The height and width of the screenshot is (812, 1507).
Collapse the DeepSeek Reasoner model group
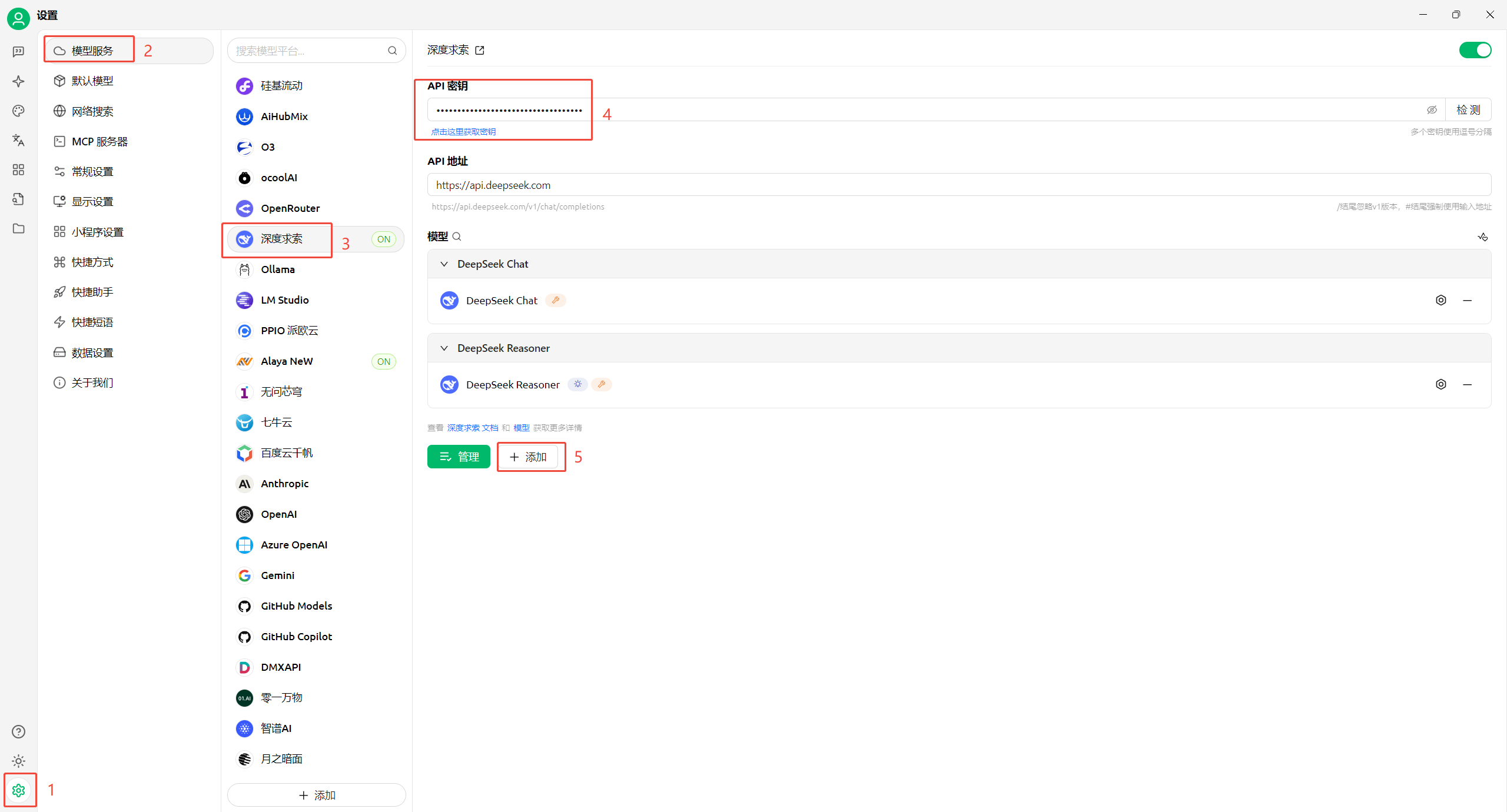tap(444, 348)
